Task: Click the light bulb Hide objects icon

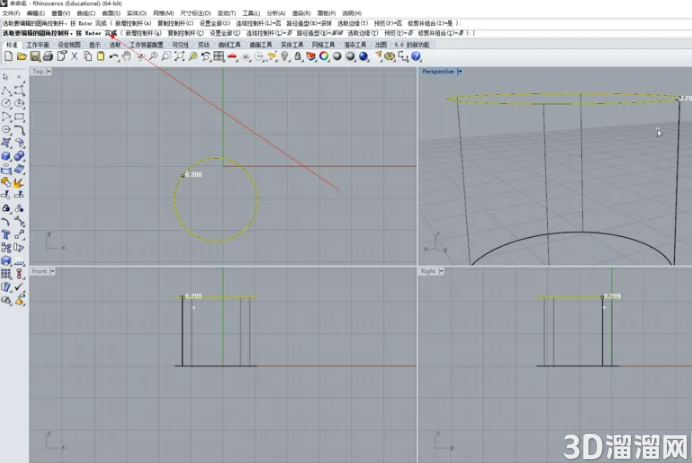Action: 285,56
